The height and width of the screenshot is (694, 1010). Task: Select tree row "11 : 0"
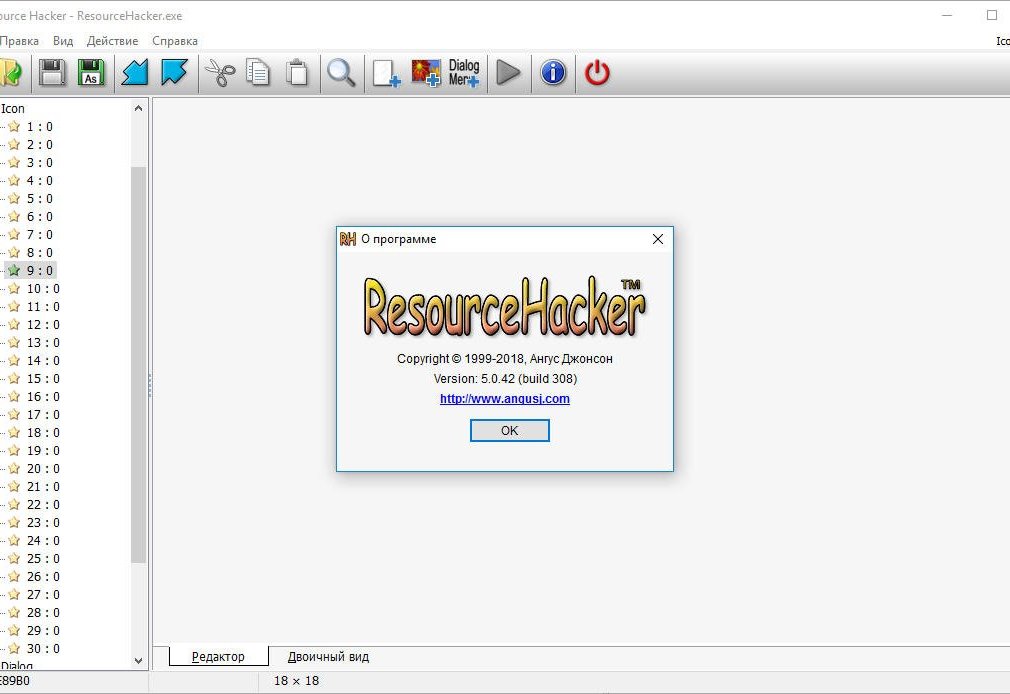coord(43,307)
